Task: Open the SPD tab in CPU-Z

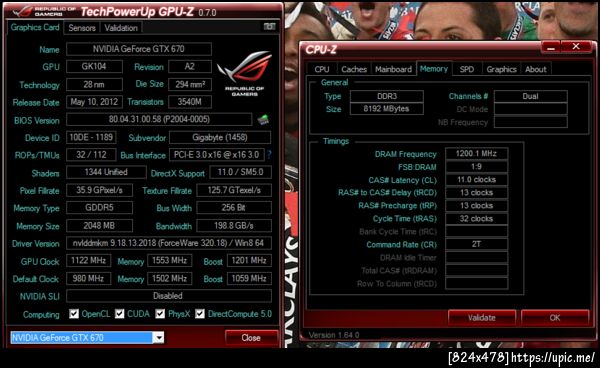Action: (467, 69)
